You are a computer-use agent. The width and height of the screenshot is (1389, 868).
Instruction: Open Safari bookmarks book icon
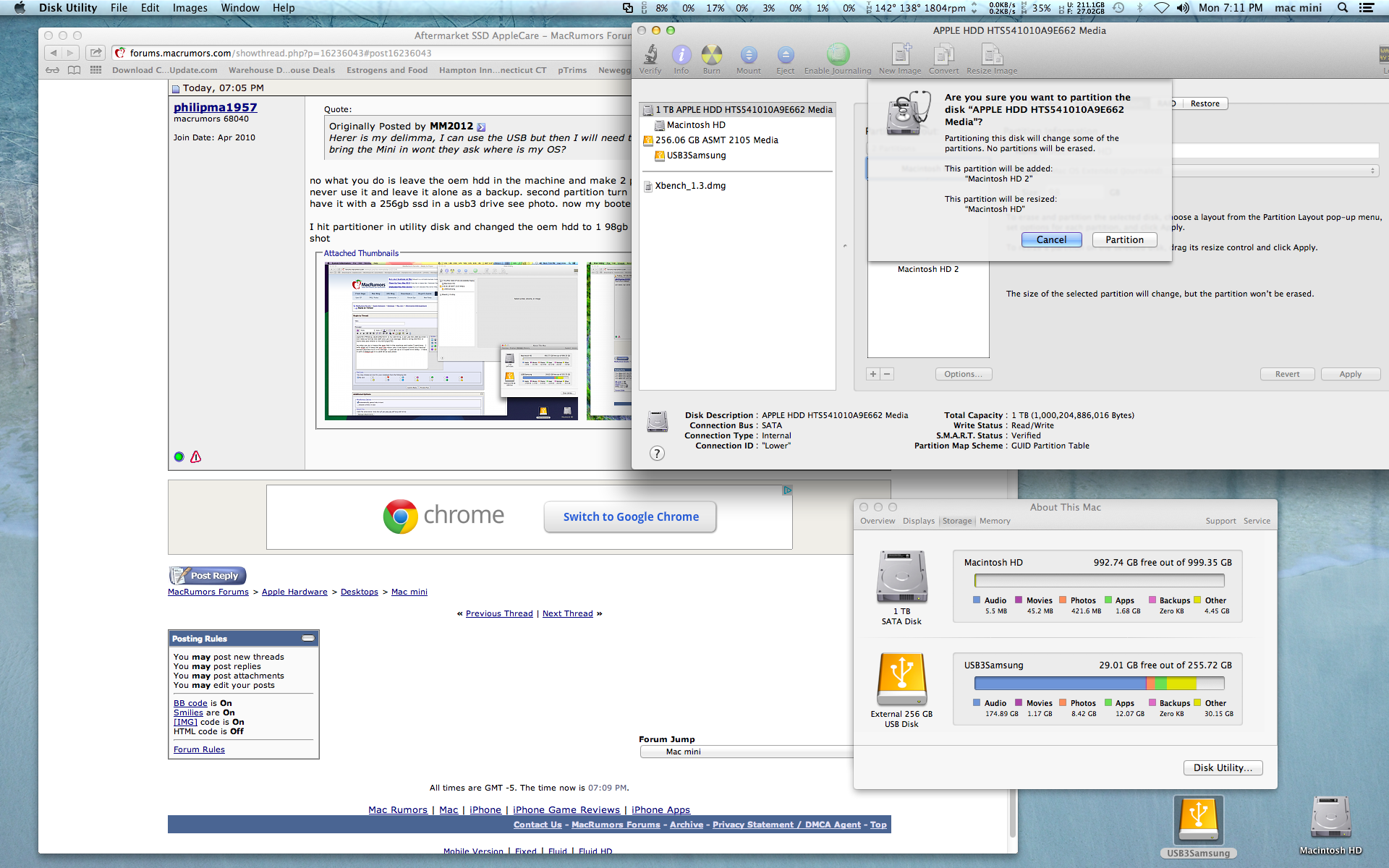pos(74,70)
